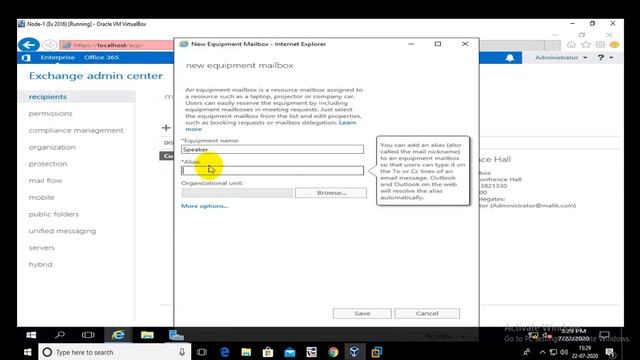
Task: Click the host 'Type here to search' box
Action: [x=114, y=352]
